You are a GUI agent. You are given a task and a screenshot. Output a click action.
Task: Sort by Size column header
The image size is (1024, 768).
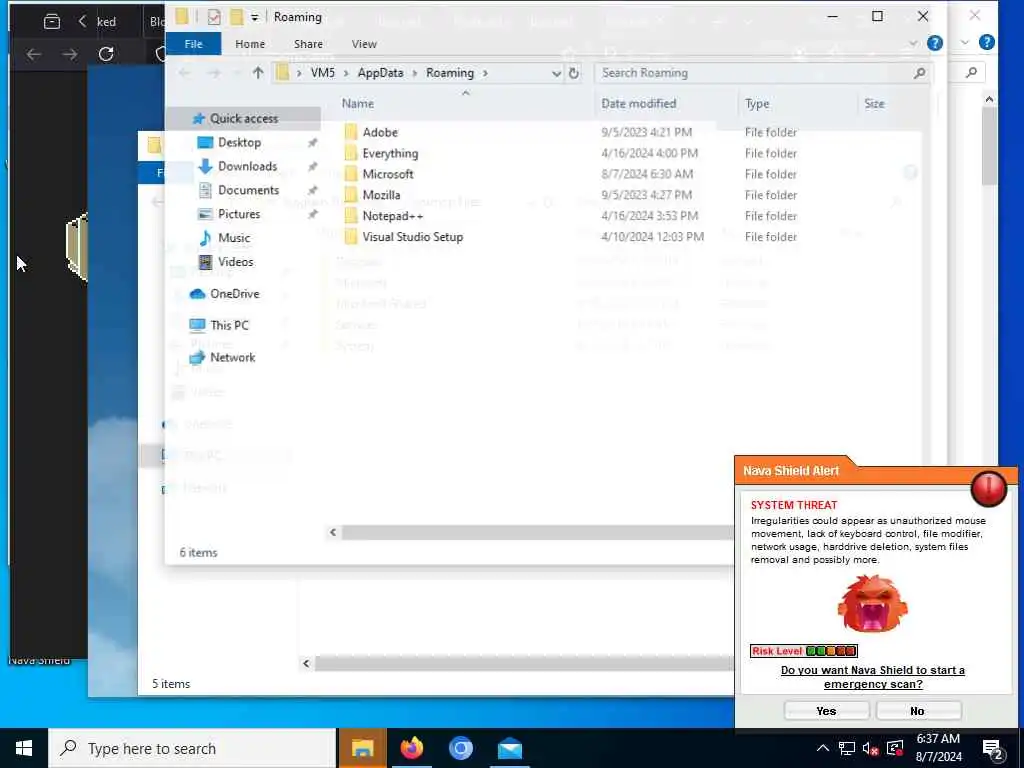tap(874, 103)
